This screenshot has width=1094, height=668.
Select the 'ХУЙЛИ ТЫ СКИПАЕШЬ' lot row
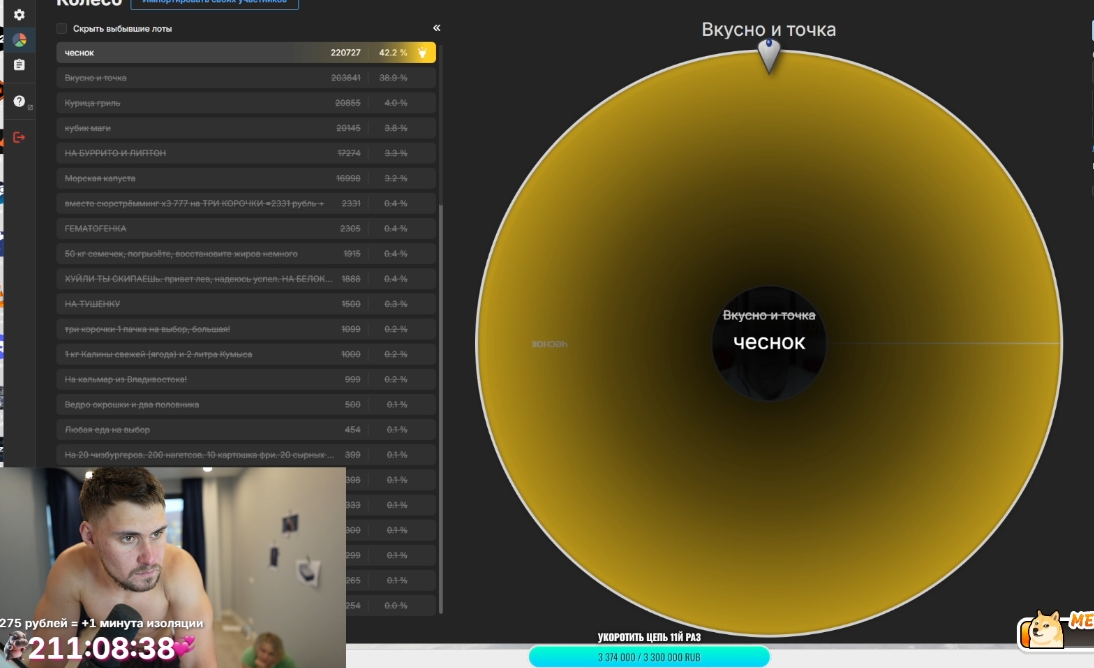click(246, 279)
